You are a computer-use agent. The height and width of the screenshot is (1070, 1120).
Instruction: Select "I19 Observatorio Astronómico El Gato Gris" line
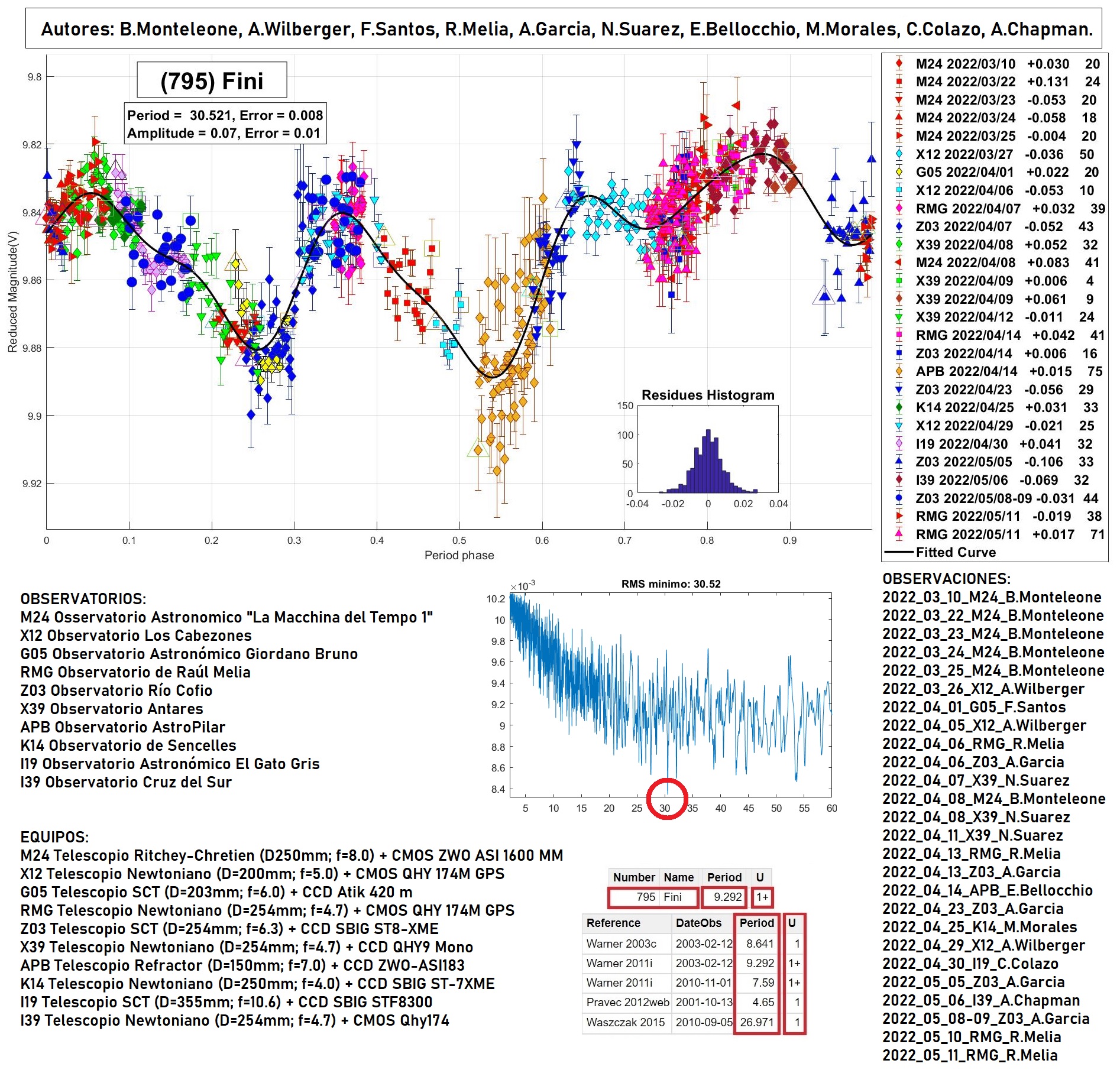170,764
